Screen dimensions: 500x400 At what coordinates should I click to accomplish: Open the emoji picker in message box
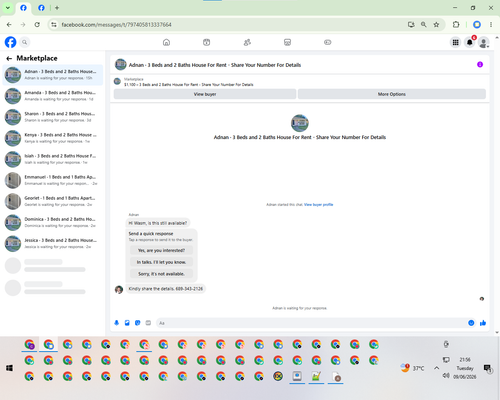pyautogui.click(x=471, y=323)
